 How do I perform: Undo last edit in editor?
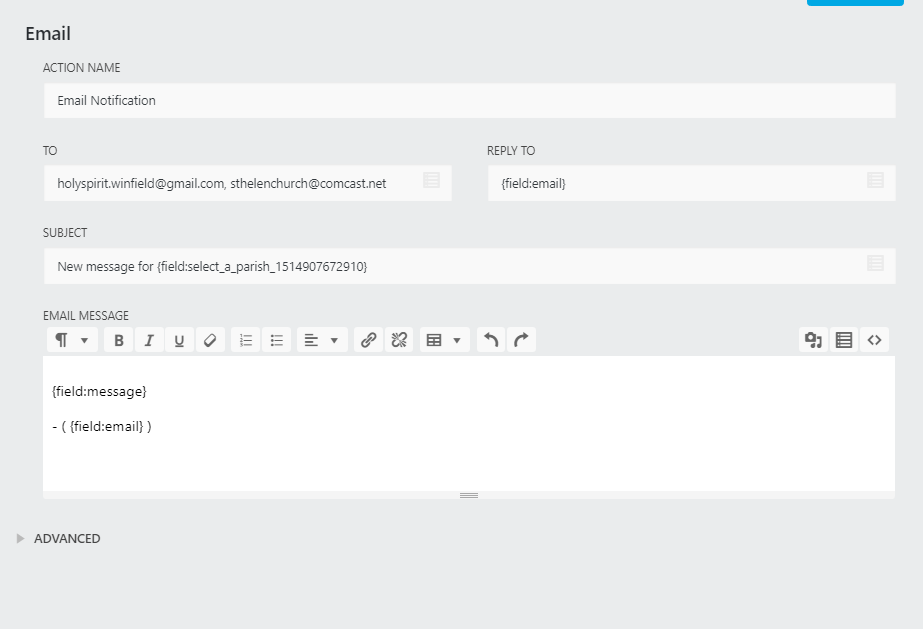[491, 340]
